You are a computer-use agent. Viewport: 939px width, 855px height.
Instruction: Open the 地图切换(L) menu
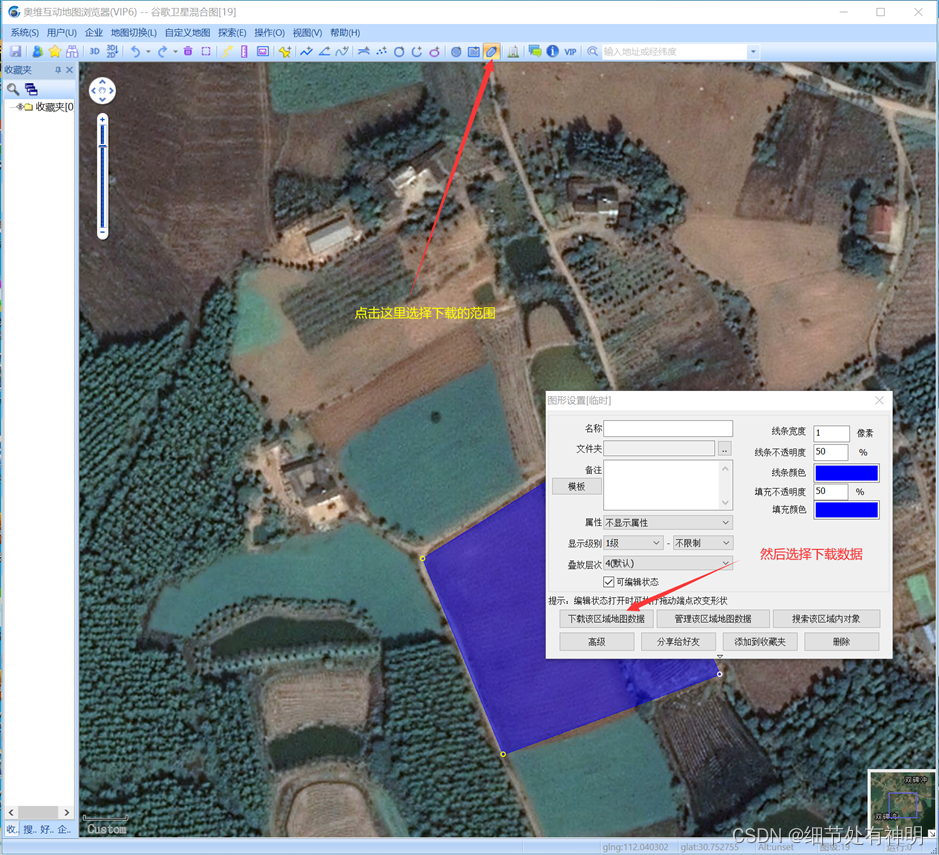pos(134,33)
